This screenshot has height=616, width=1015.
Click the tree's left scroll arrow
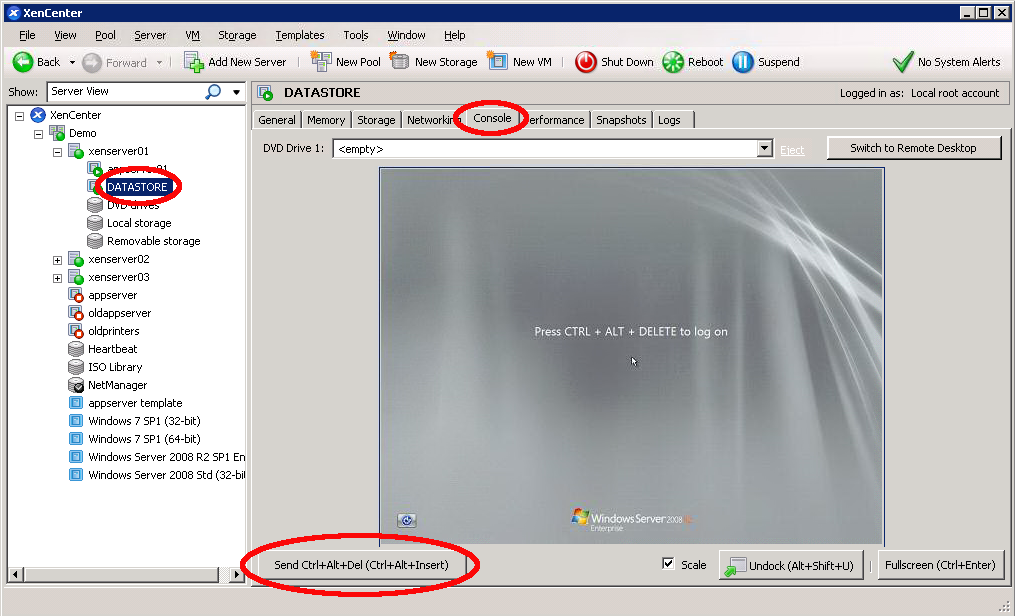[x=16, y=575]
